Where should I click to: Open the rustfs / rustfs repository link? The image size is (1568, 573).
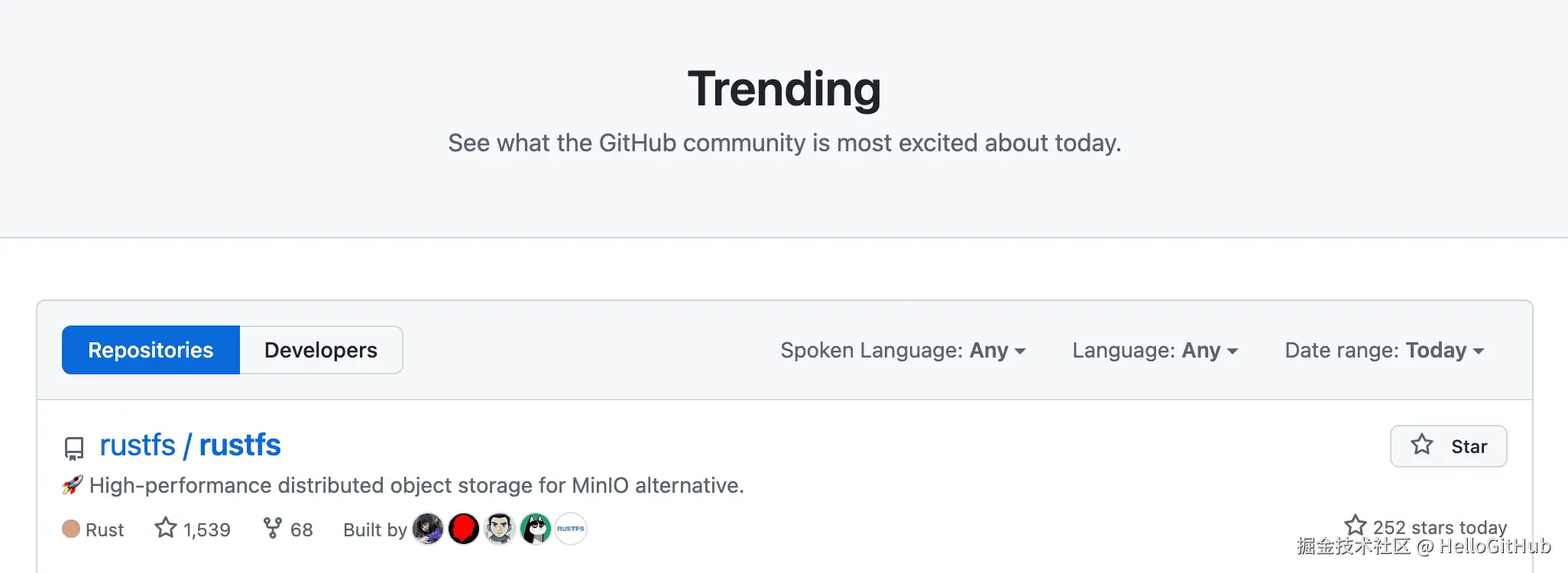pos(190,445)
